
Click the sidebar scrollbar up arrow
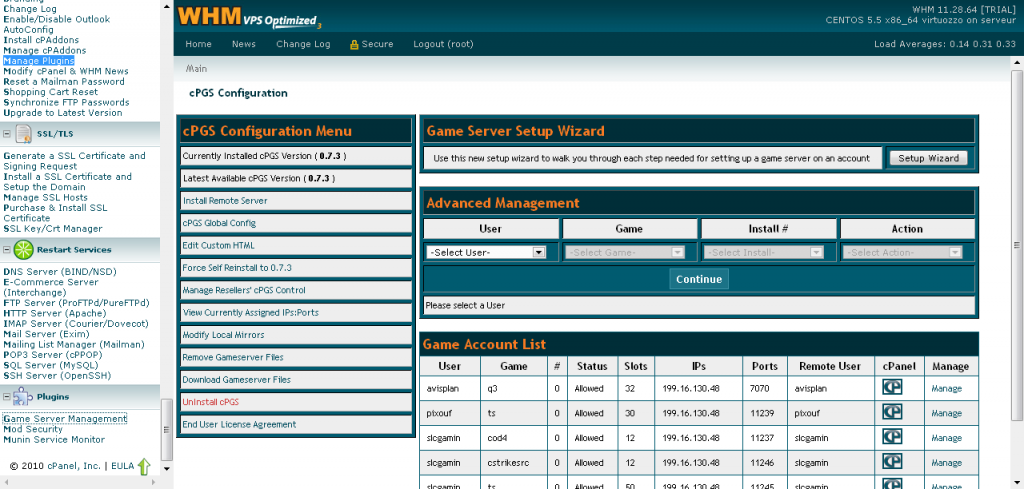167,5
